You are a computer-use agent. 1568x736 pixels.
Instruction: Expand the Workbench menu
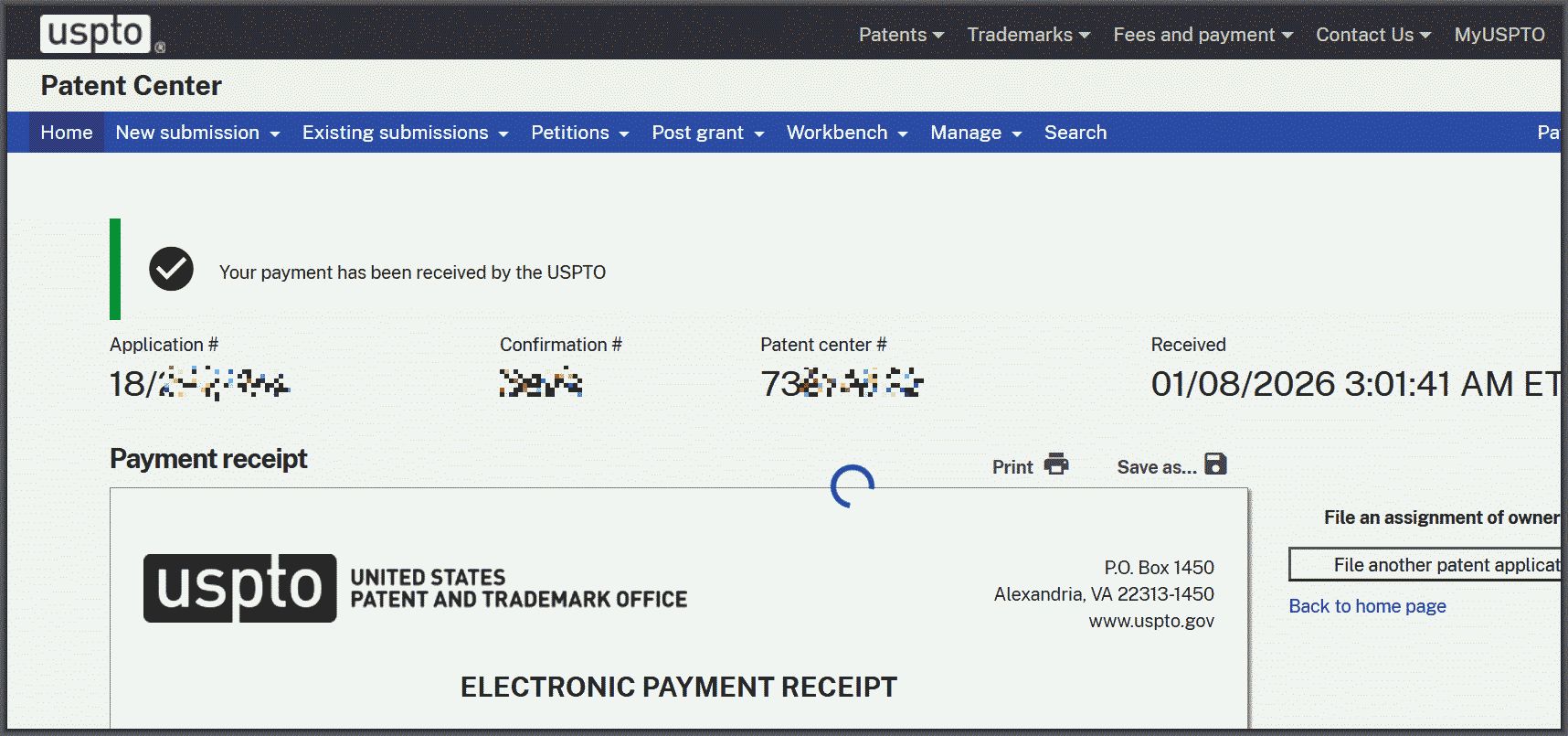pyautogui.click(x=846, y=133)
